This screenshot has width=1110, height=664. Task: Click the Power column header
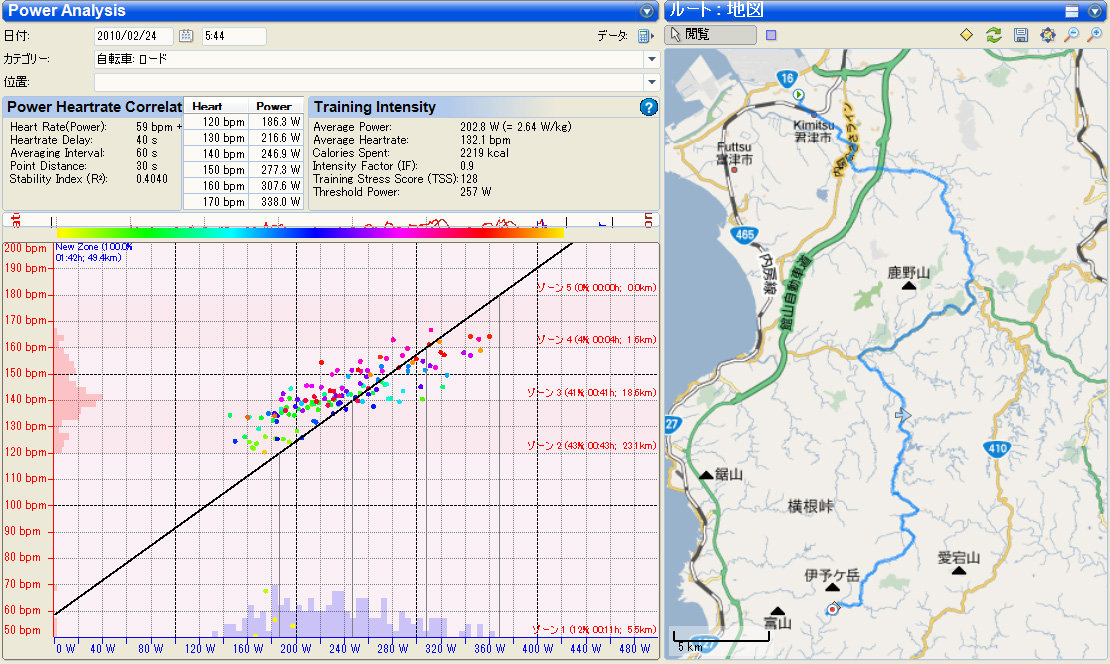point(274,106)
